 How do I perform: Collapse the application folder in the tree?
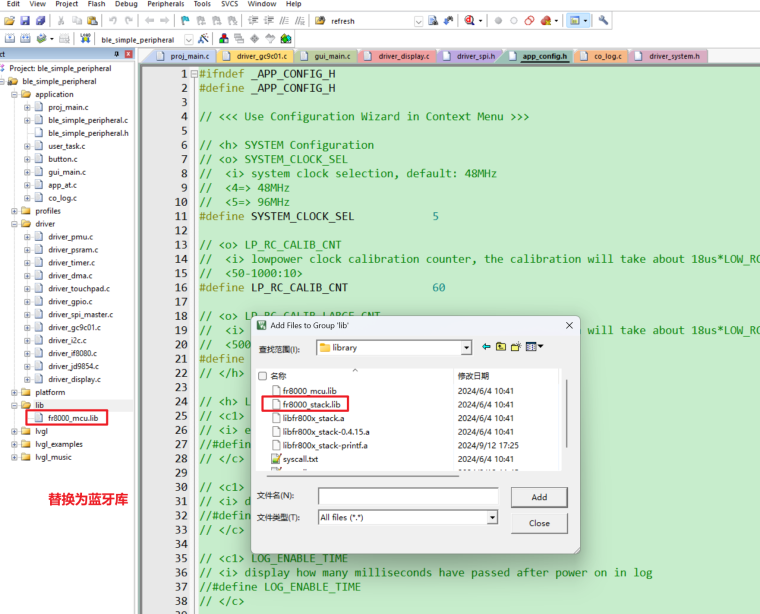15,94
